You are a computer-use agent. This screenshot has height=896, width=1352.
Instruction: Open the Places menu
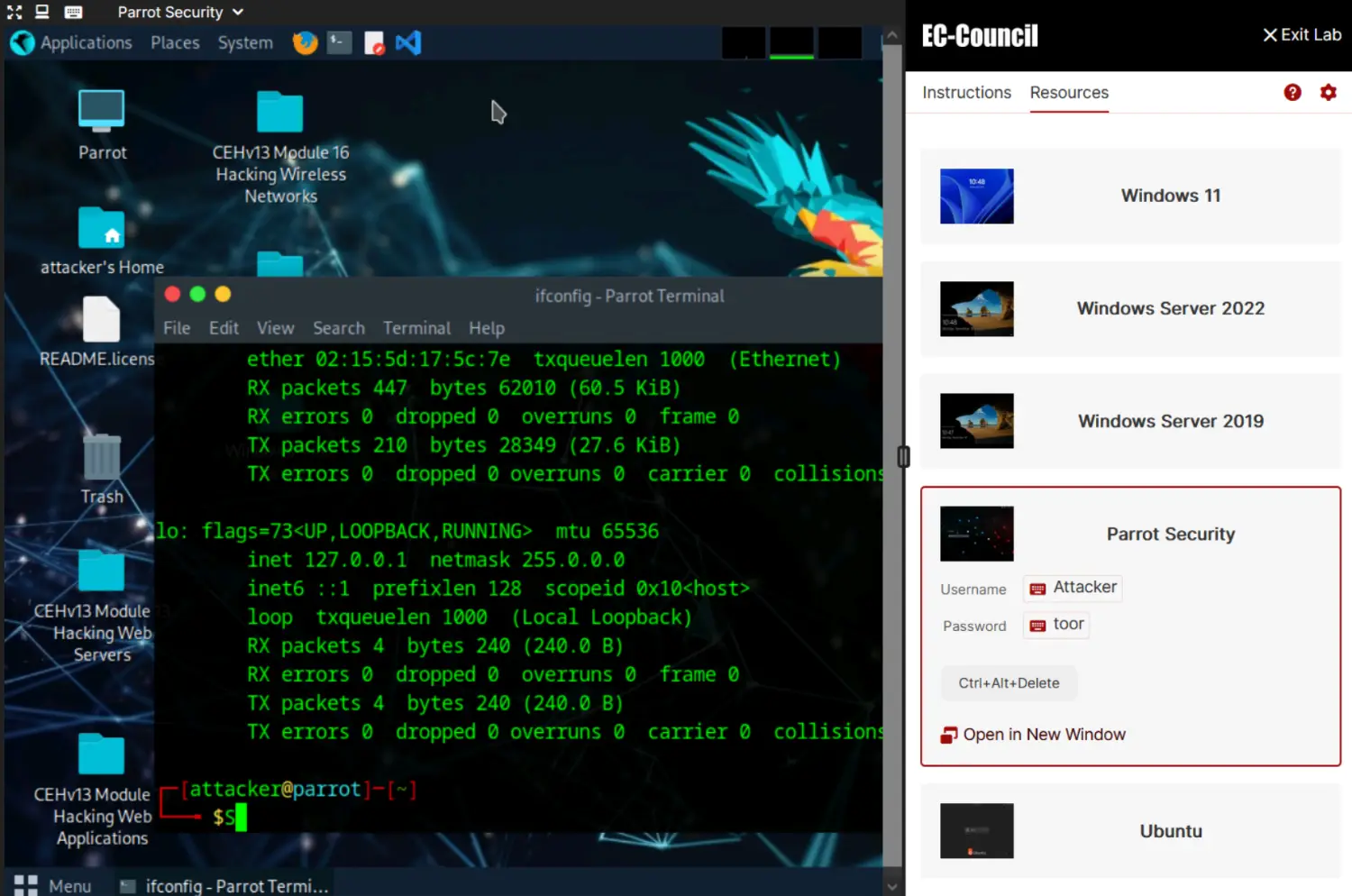[x=175, y=42]
